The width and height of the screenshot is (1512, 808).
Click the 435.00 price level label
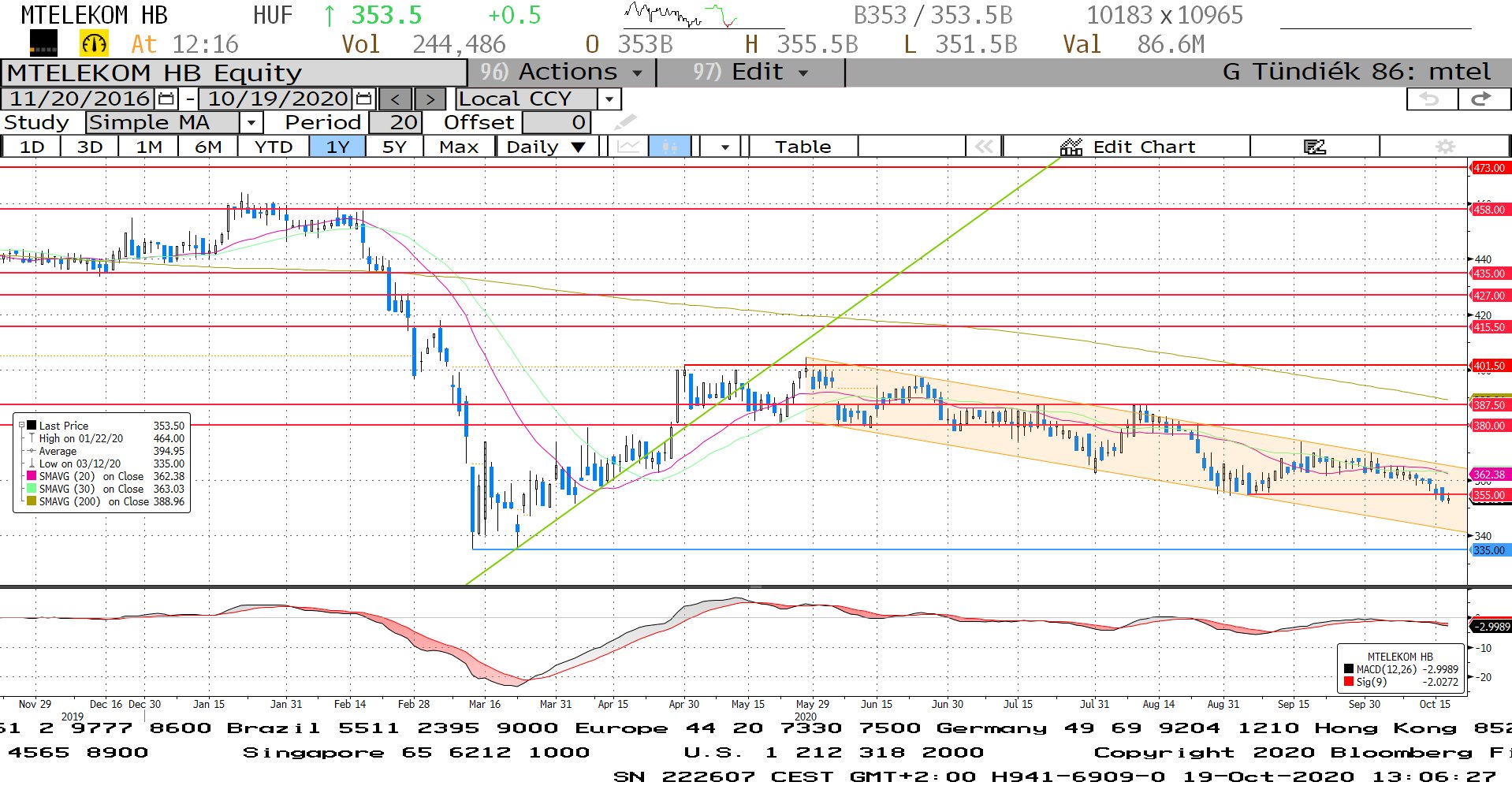click(1489, 274)
